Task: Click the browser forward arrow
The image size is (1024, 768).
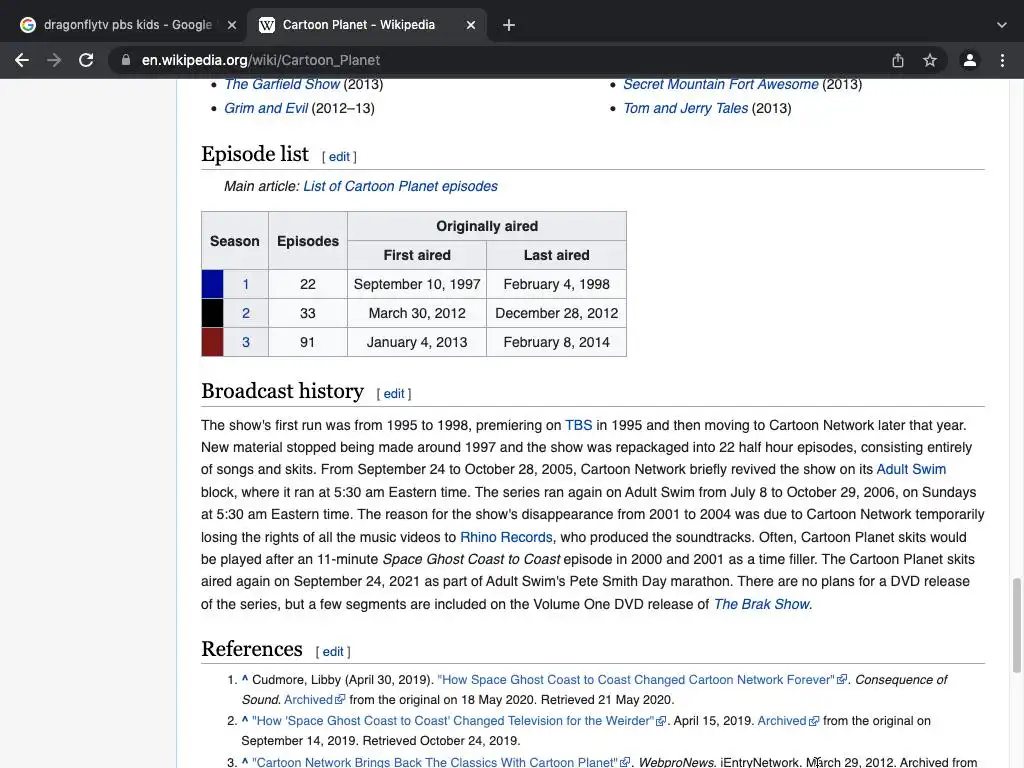Action: click(54, 60)
